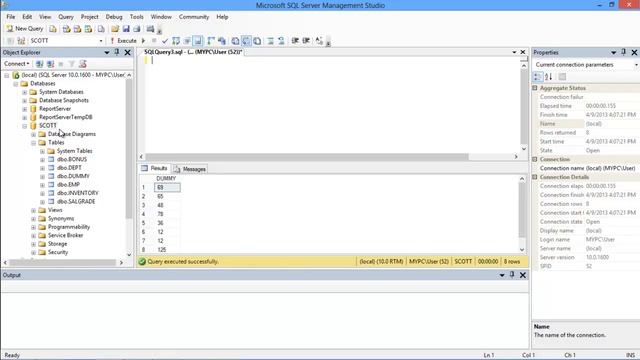Click Object Explorer connect server icon
The image size is (640, 360).
click(x=39, y=64)
